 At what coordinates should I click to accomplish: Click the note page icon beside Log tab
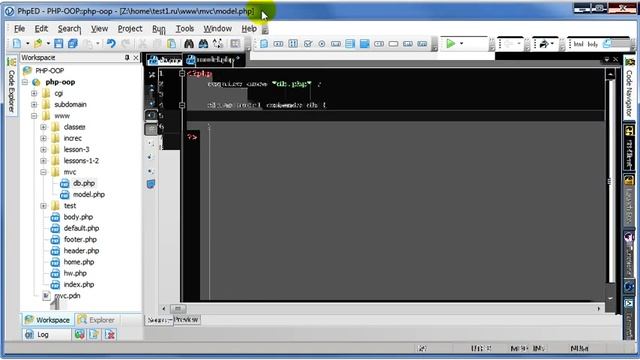click(94, 335)
